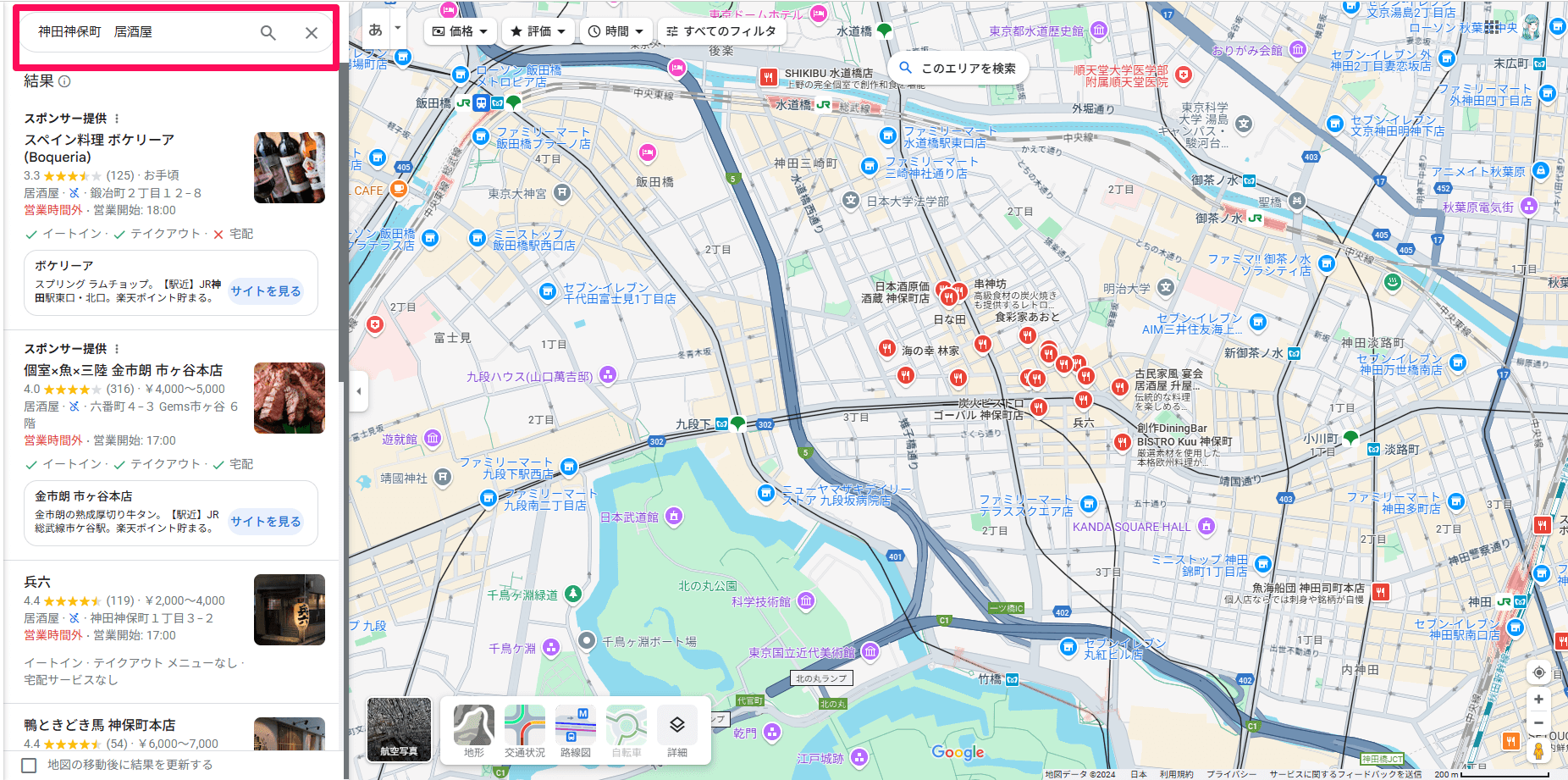Image resolution: width=1568 pixels, height=780 pixels.
Task: Enable the 地形 terrain layer
Action: pyautogui.click(x=474, y=731)
